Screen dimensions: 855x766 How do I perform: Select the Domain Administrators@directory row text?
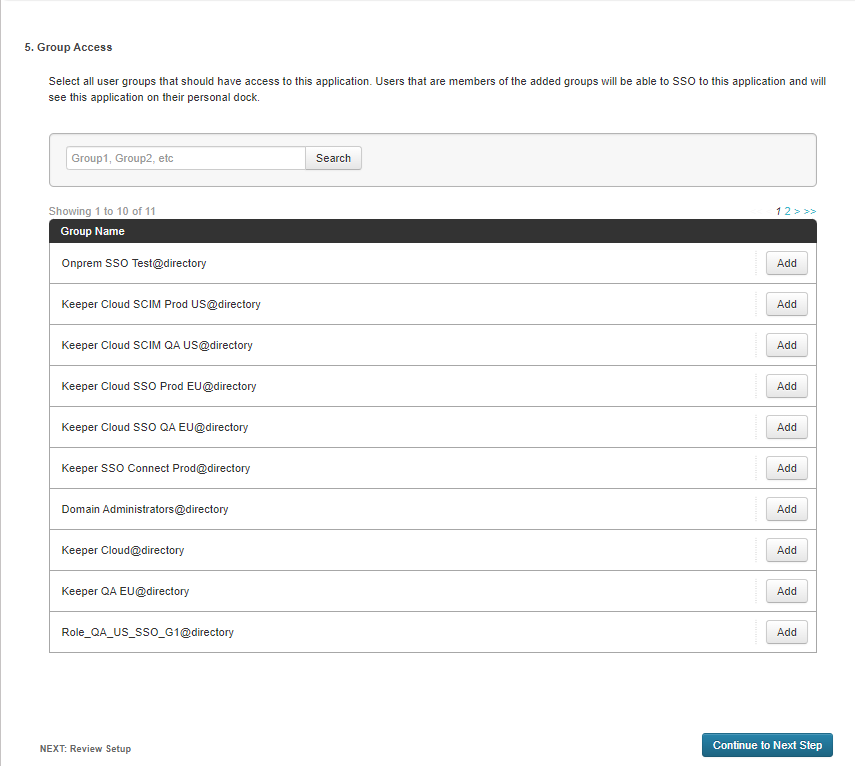(x=145, y=509)
